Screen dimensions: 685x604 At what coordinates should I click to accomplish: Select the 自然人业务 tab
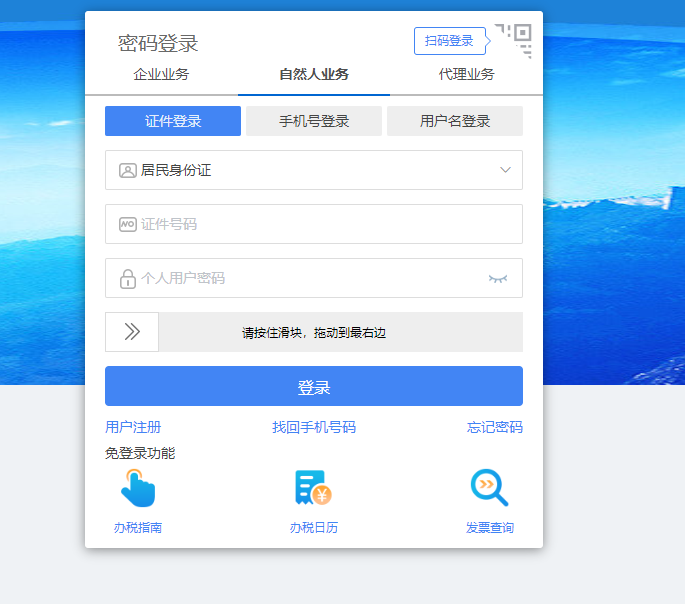click(314, 74)
